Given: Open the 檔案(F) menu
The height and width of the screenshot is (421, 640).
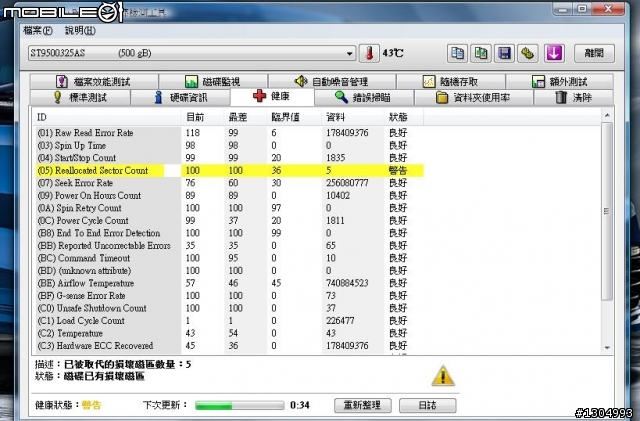Looking at the screenshot, I should coord(38,31).
